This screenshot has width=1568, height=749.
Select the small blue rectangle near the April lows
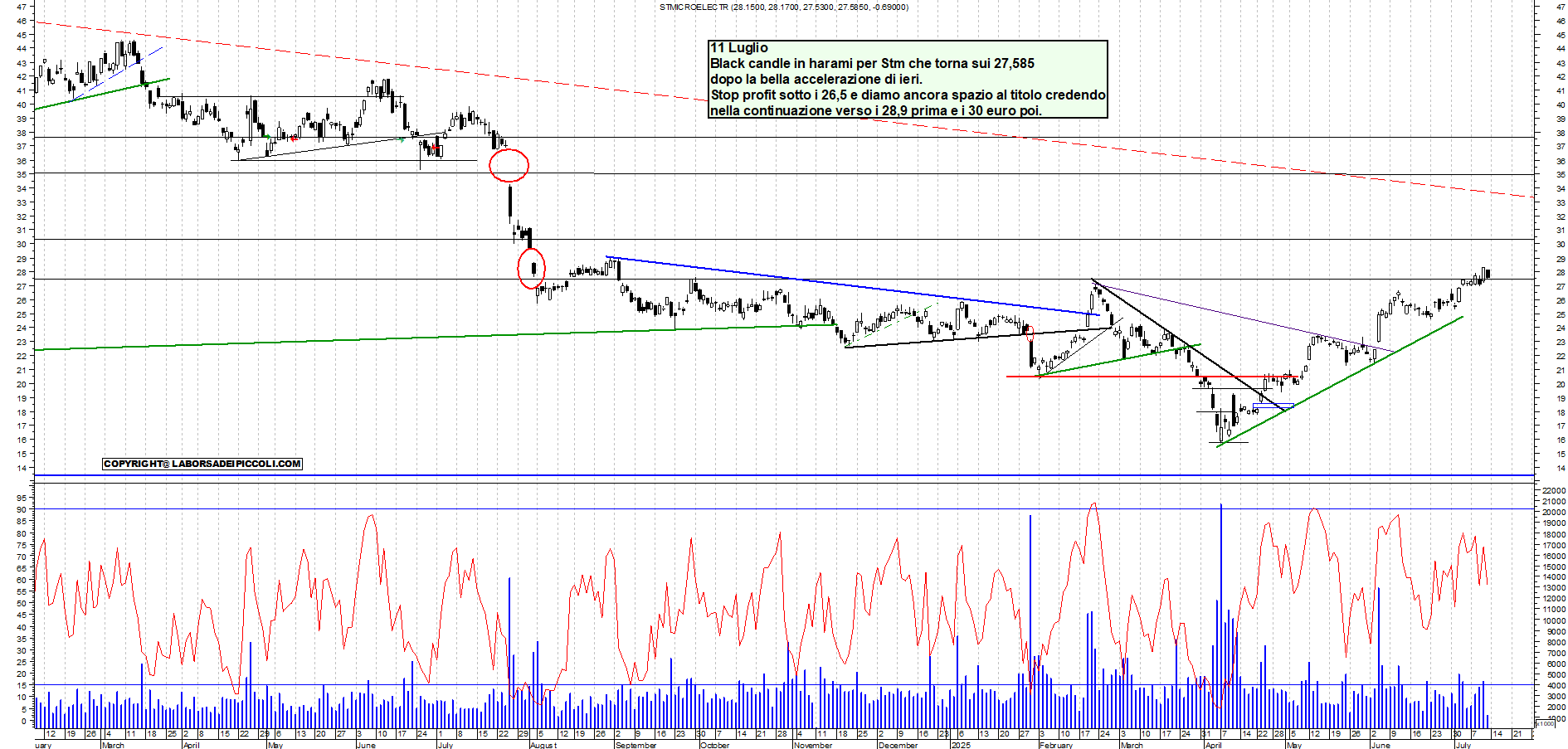point(1273,406)
